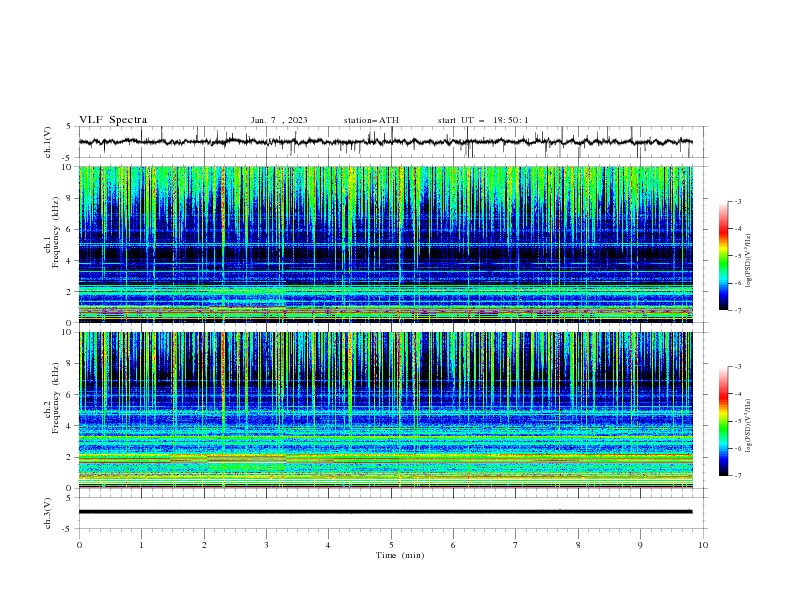Click the time axis tick label "0"
The width and height of the screenshot is (792, 612).
point(79,545)
